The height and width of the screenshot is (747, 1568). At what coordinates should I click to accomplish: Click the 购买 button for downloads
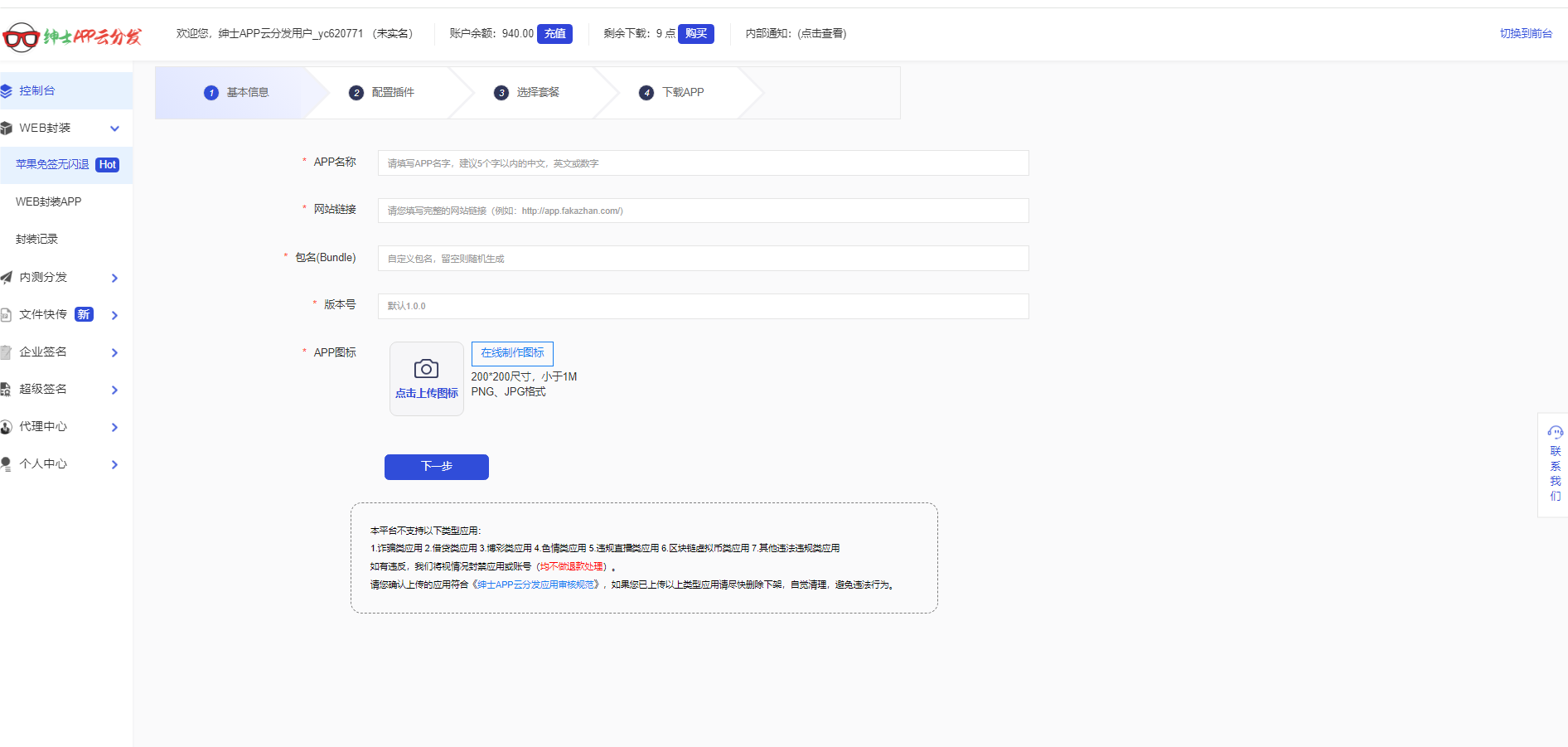(695, 34)
